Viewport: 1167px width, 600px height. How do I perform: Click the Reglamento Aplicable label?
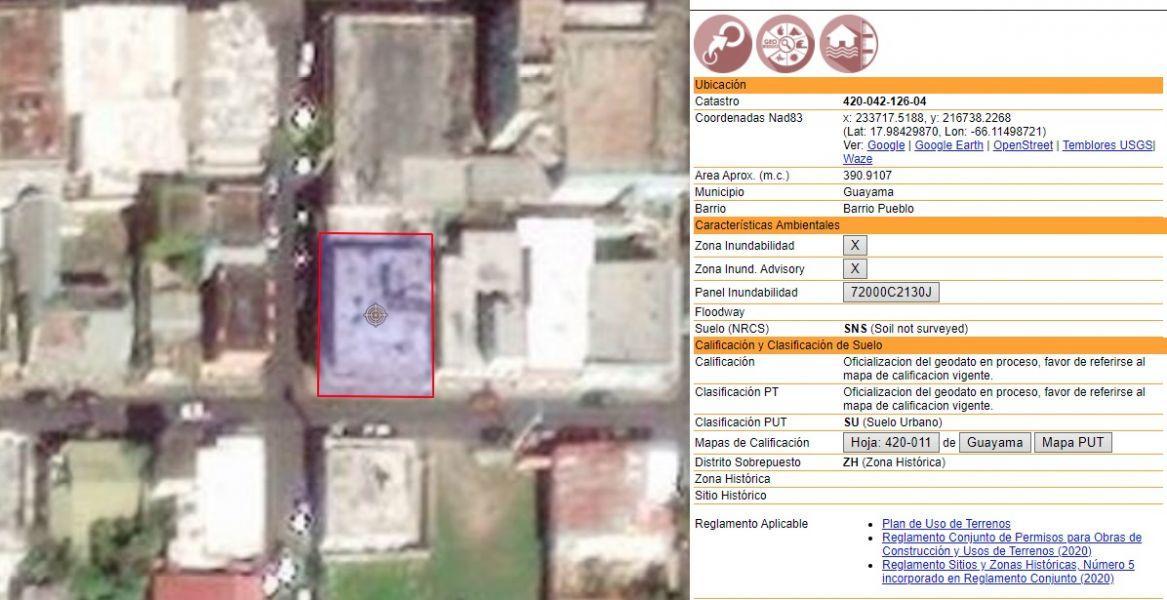click(x=751, y=524)
